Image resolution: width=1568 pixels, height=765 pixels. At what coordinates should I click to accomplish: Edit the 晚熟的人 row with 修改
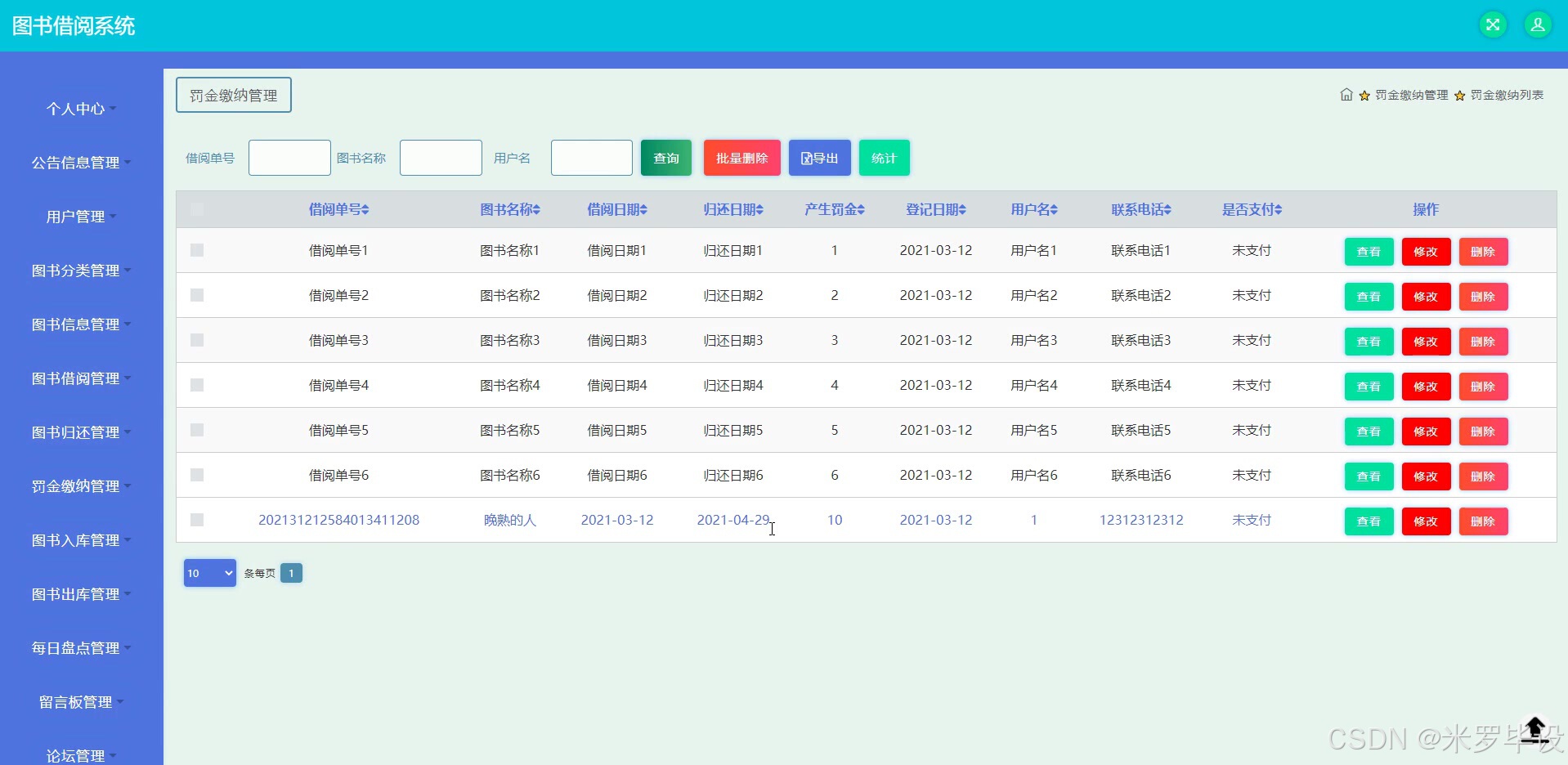tap(1426, 521)
